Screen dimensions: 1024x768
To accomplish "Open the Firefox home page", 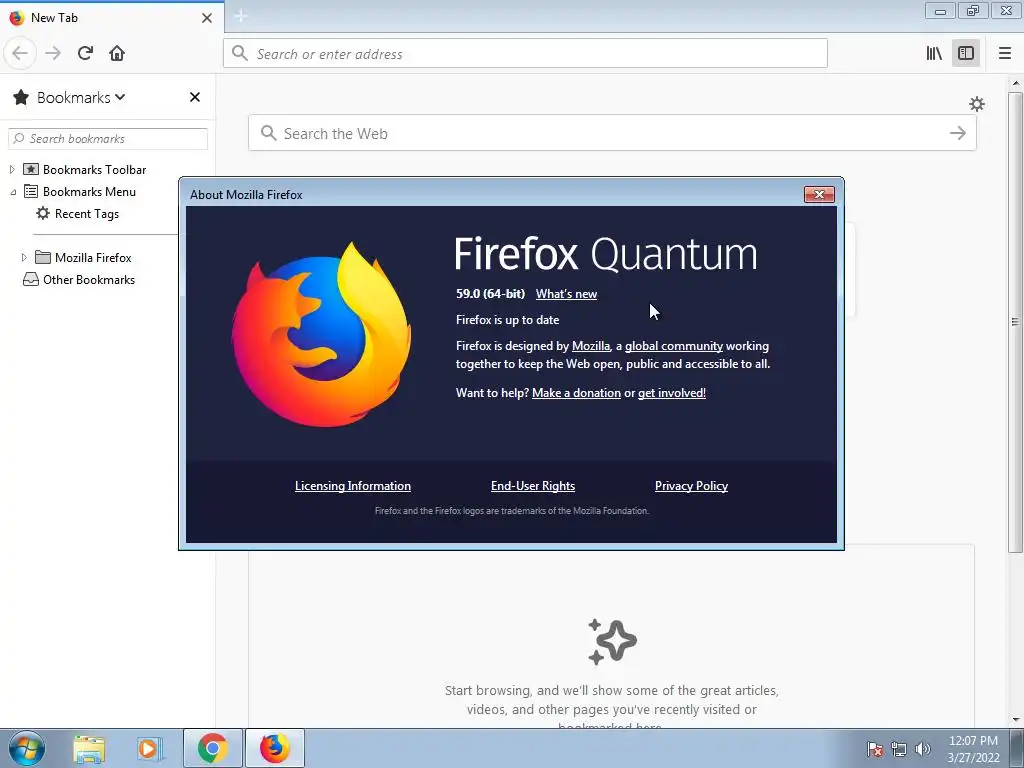I will (117, 54).
